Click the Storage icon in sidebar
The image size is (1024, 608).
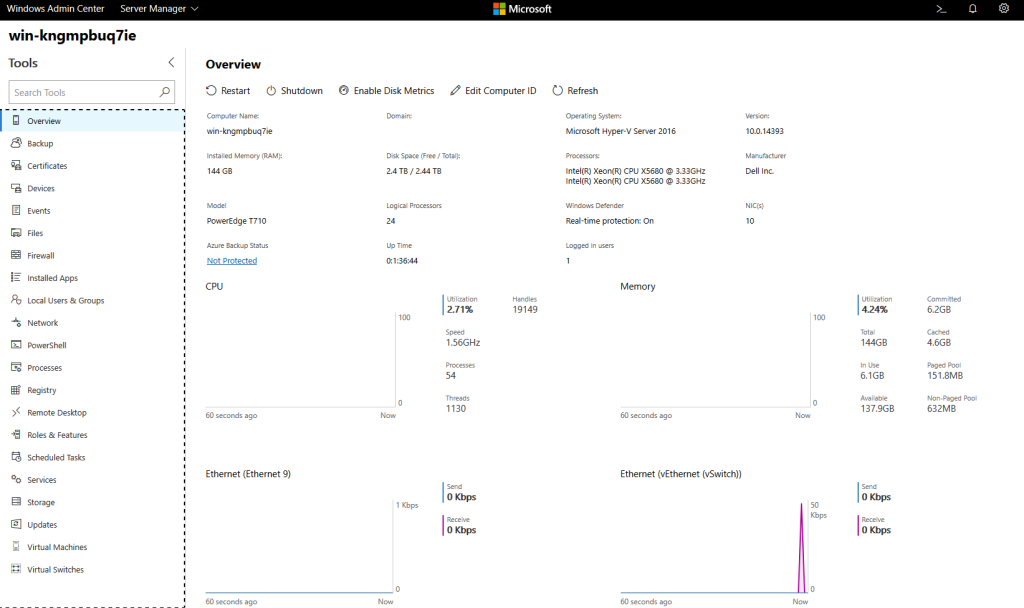point(16,502)
